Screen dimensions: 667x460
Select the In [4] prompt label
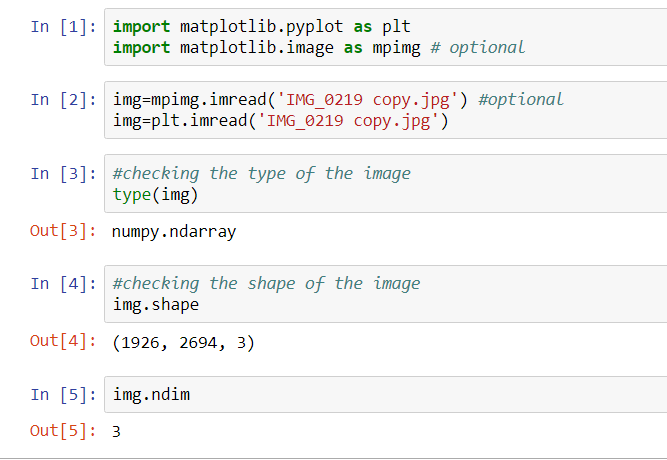pos(63,284)
